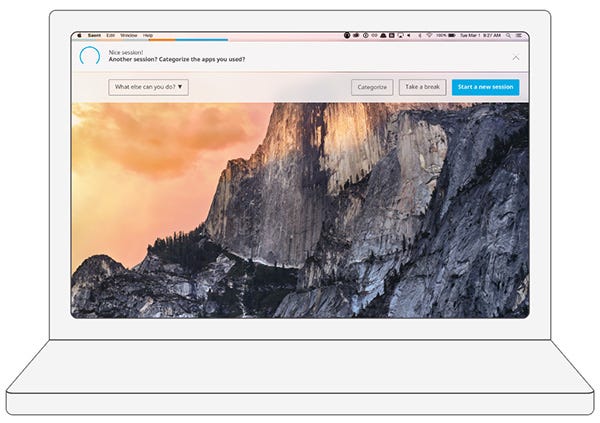Click the Saent circular timer icon
Image resolution: width=600 pixels, height=423 pixels.
click(90, 56)
